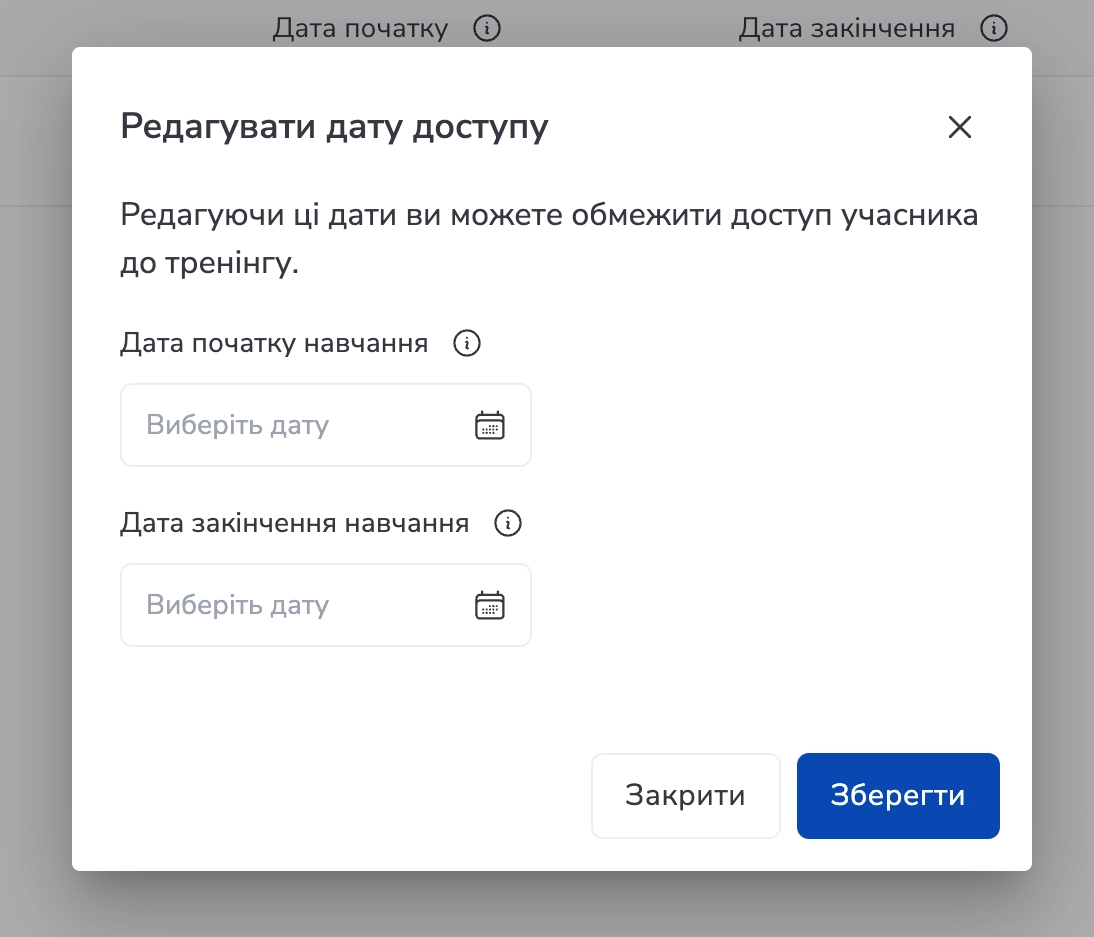Viewport: 1094px width, 937px height.
Task: Click the label 'Дата початку навчання'
Action: pos(275,343)
